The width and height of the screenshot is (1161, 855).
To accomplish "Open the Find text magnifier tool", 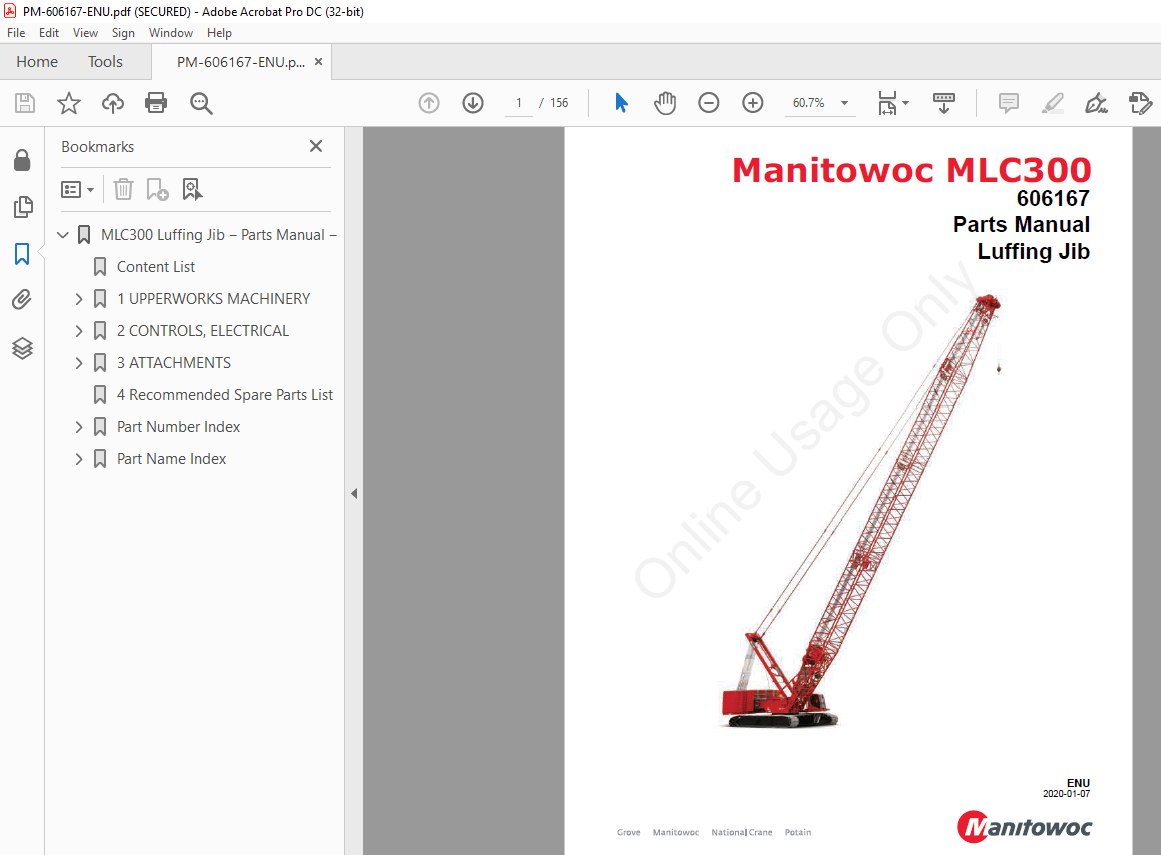I will click(x=201, y=103).
